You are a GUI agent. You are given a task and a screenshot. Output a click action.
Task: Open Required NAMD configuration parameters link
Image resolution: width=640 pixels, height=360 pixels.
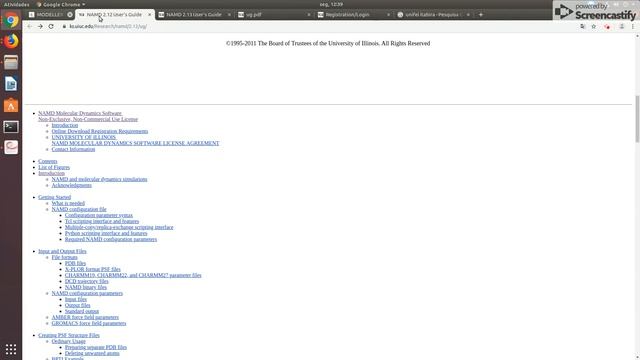pyautogui.click(x=111, y=239)
